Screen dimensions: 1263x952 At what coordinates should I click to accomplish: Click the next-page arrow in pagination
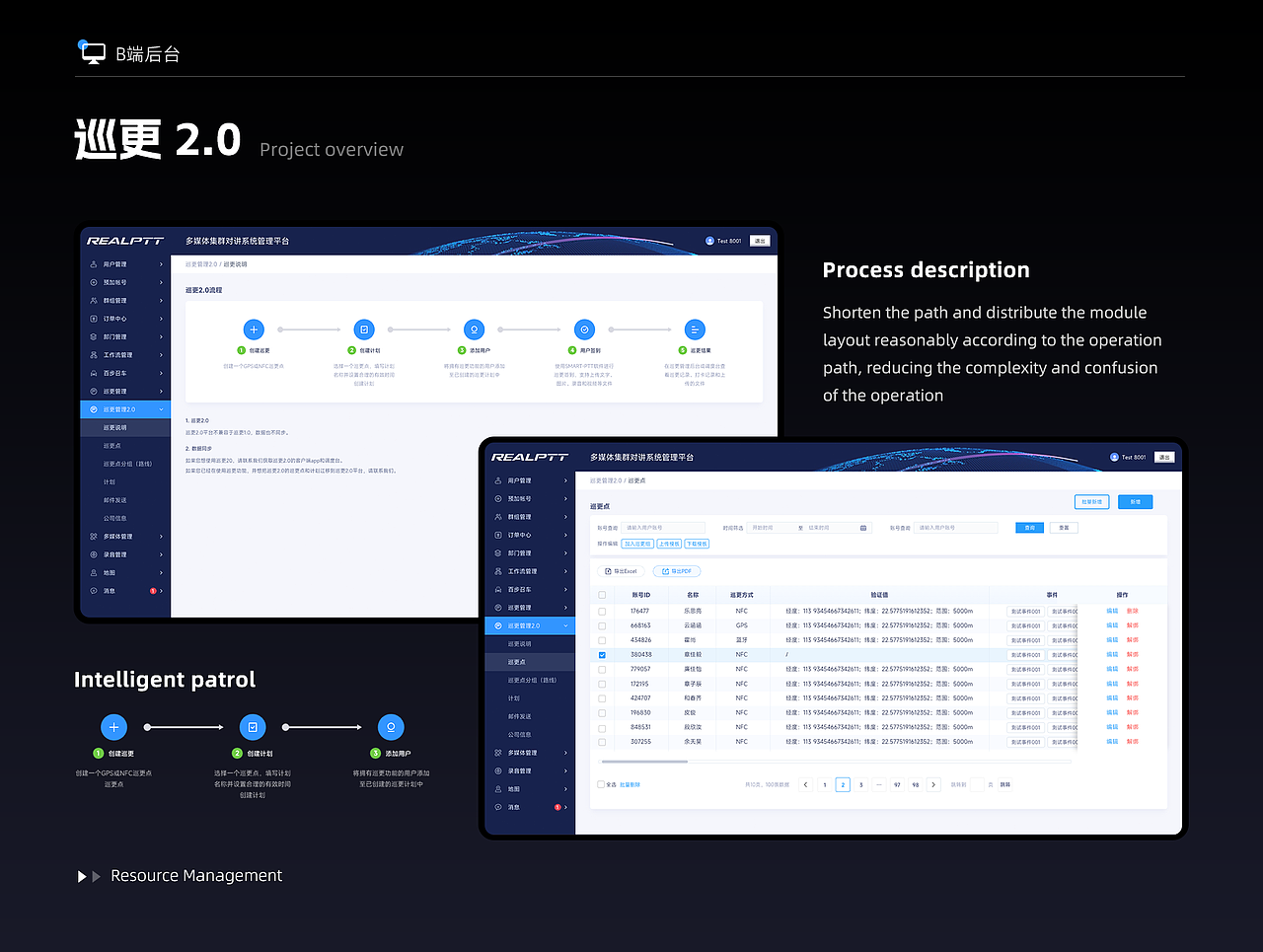tap(933, 785)
